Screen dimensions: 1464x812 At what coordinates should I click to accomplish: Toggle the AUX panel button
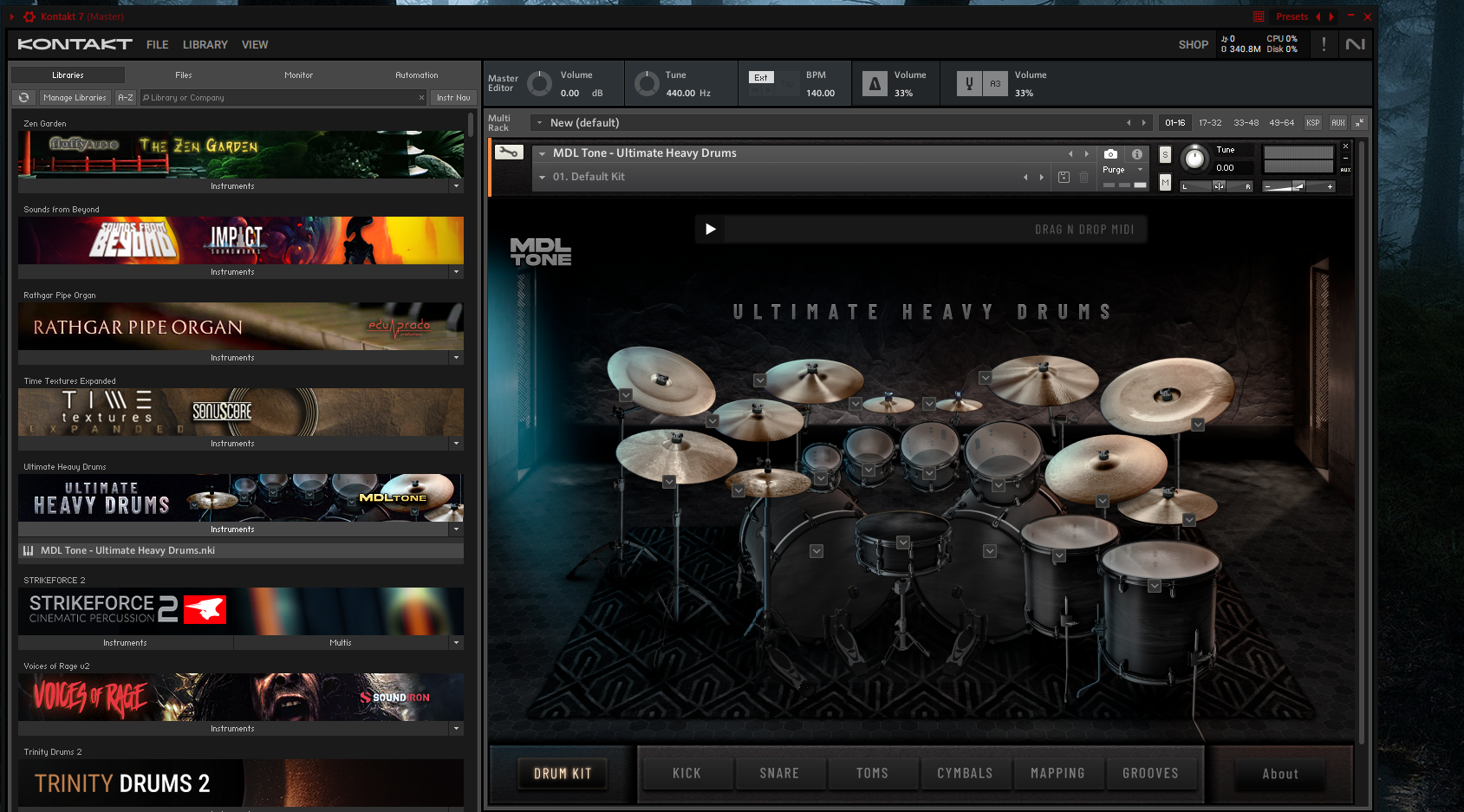(x=1338, y=123)
